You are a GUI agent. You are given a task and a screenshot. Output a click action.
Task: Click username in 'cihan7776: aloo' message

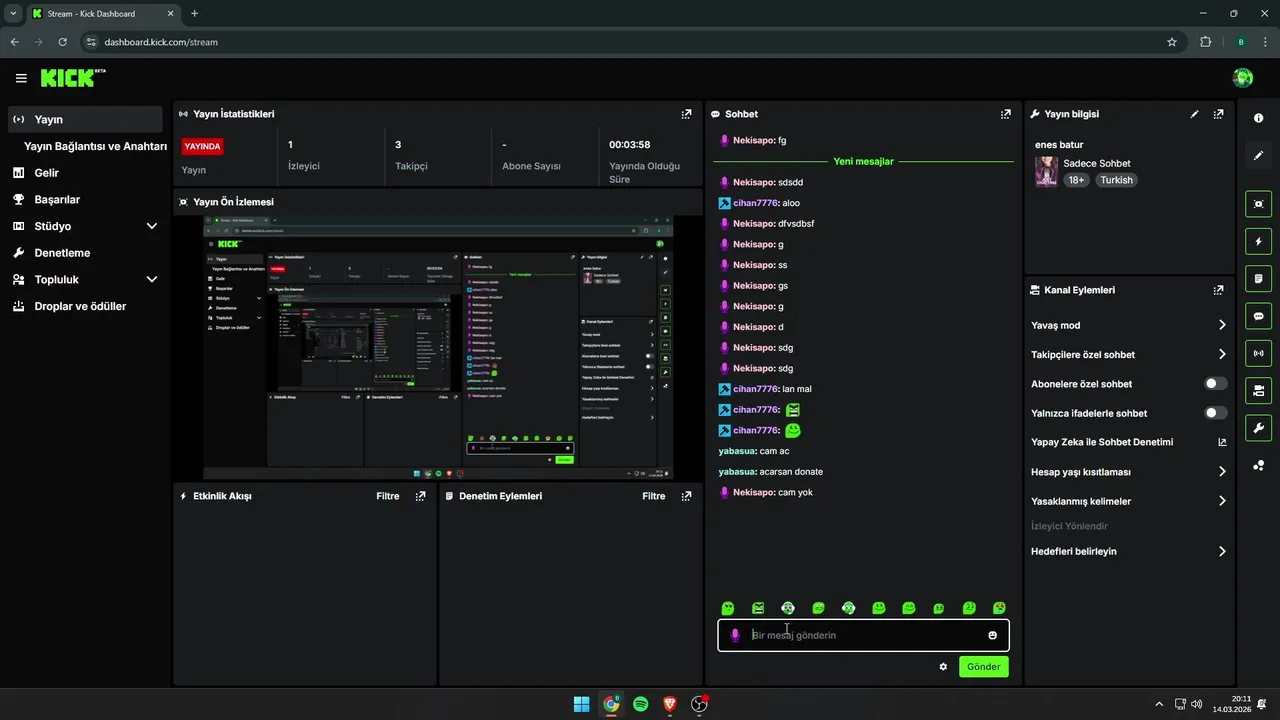click(x=756, y=203)
